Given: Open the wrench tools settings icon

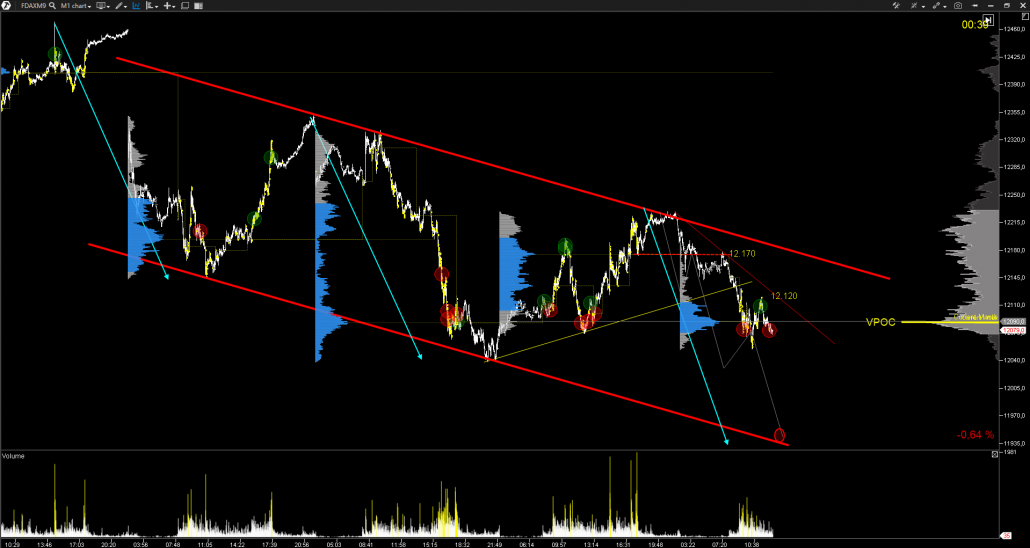Looking at the screenshot, I should pyautogui.click(x=896, y=5).
